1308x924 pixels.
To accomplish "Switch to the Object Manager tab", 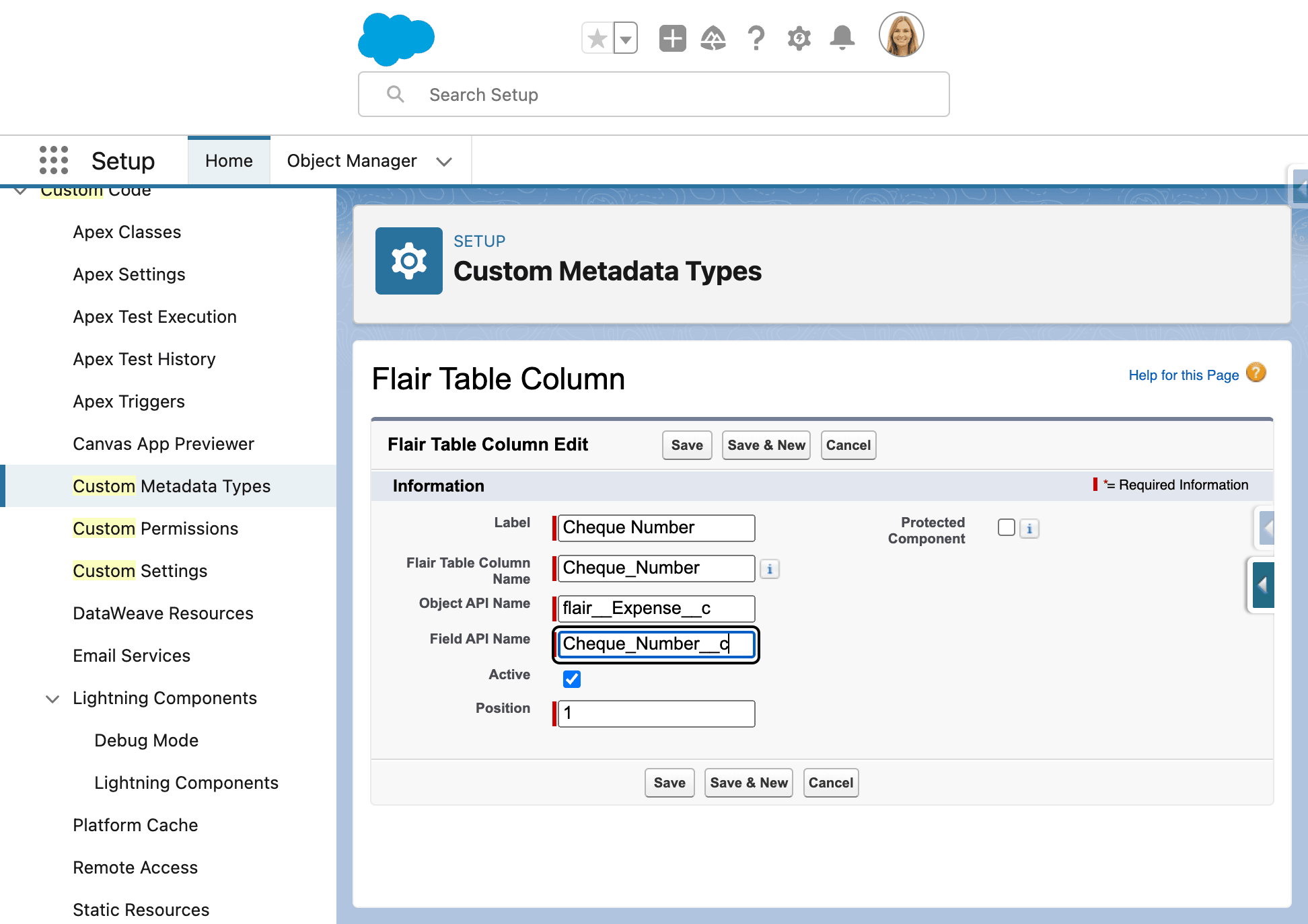I will click(x=352, y=161).
